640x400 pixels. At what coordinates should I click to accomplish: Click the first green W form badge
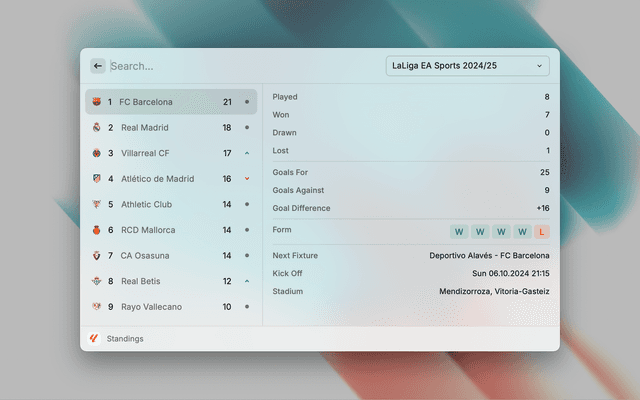coord(459,231)
